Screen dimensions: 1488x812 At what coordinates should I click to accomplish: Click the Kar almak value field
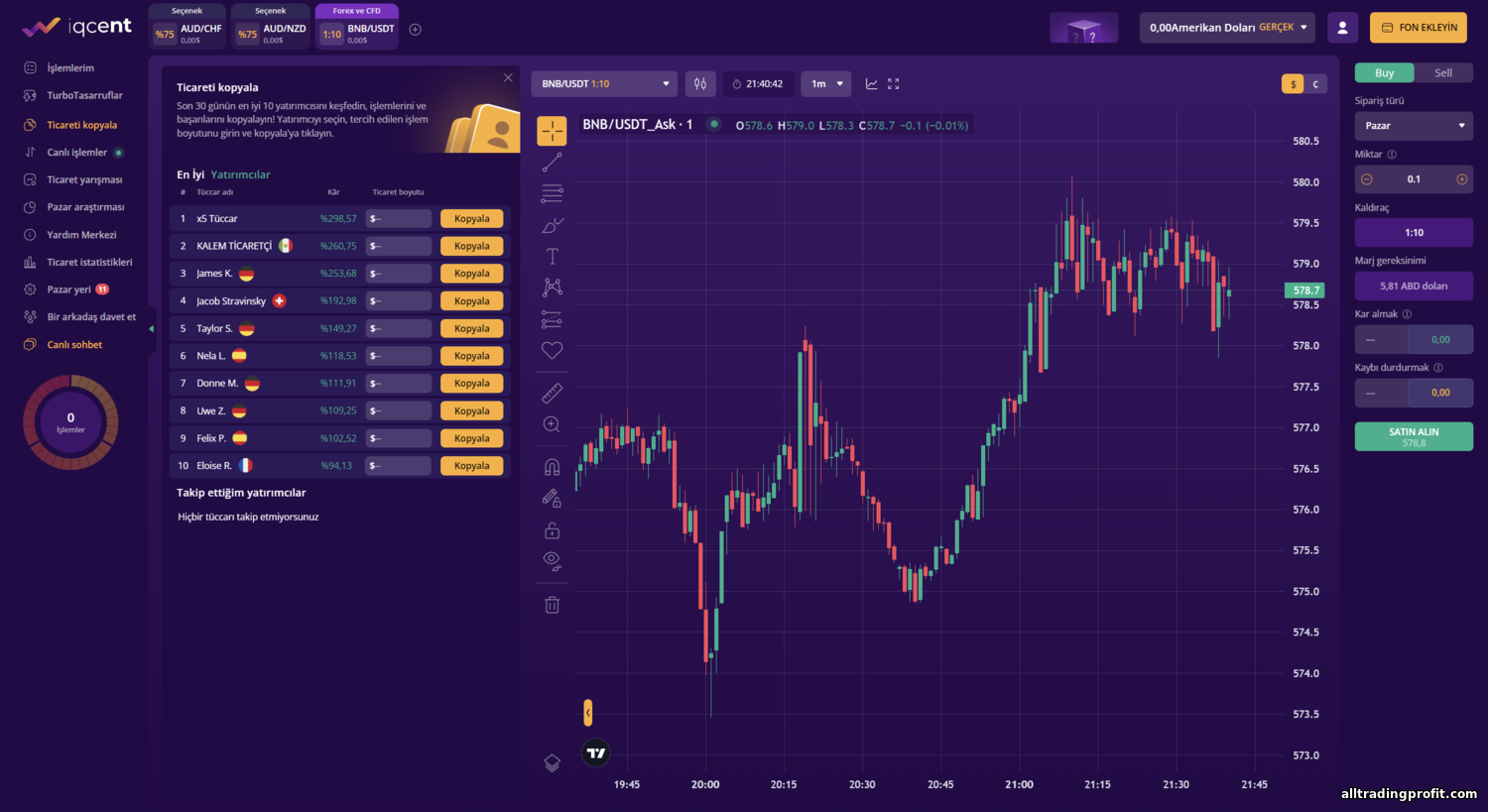(1440, 340)
